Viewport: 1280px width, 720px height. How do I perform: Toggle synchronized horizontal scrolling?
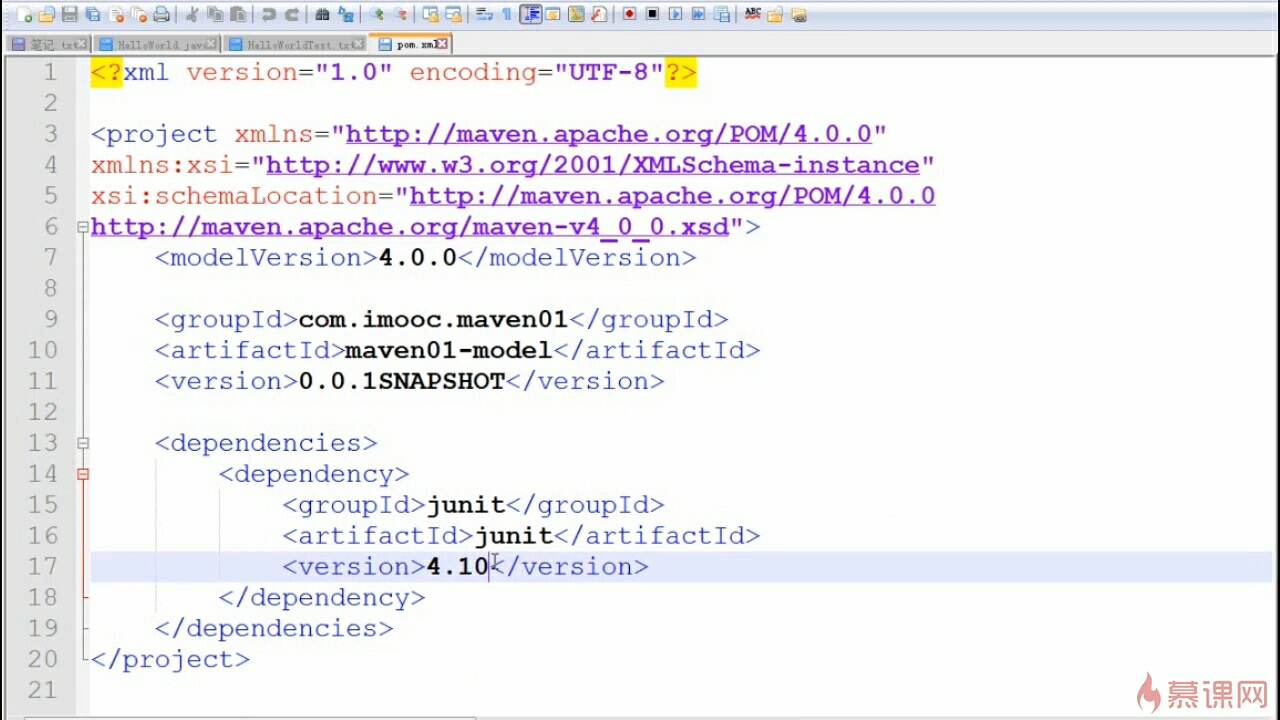[x=454, y=14]
